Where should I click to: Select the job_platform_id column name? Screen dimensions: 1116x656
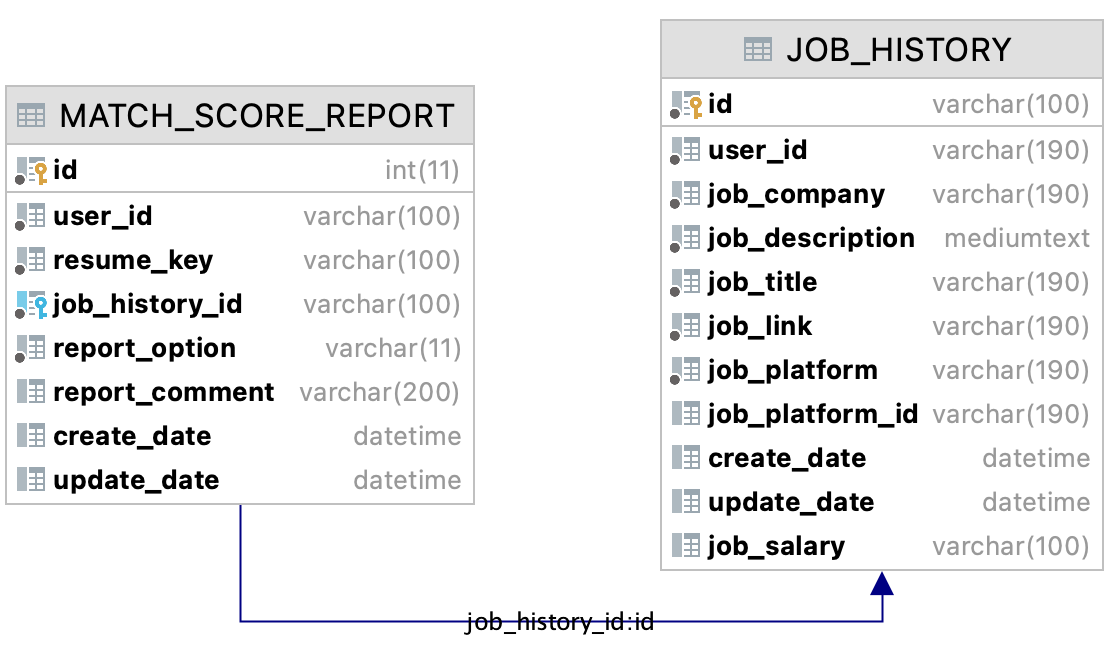point(813,414)
